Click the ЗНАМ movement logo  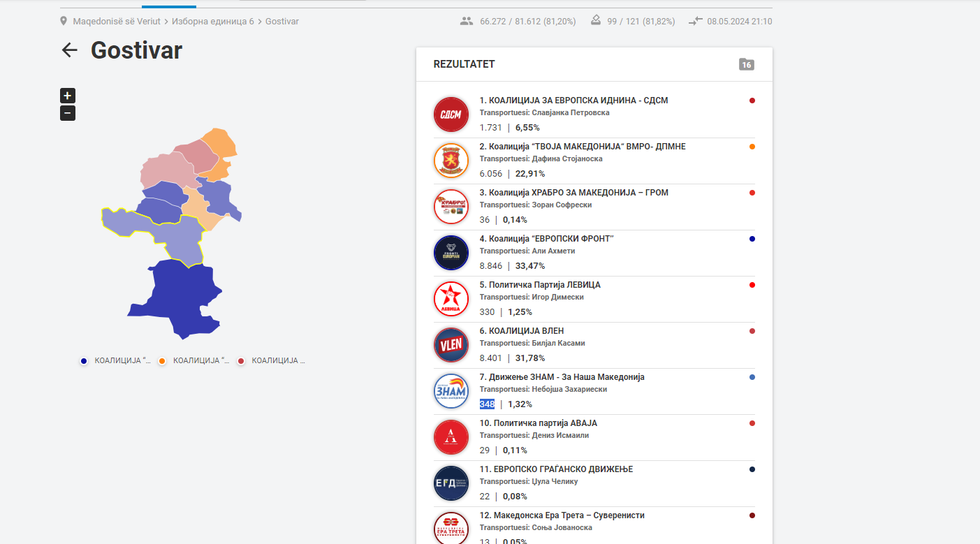tap(451, 391)
